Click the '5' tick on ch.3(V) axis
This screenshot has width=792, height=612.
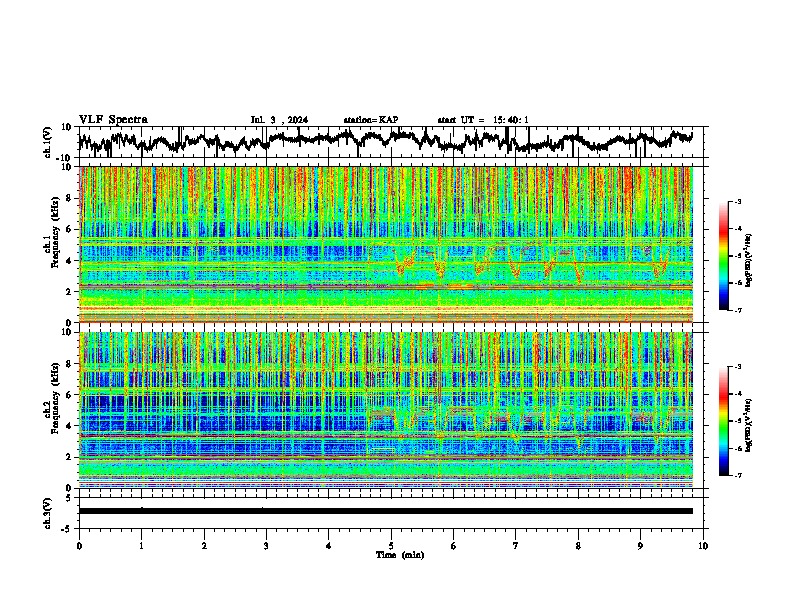click(68, 498)
